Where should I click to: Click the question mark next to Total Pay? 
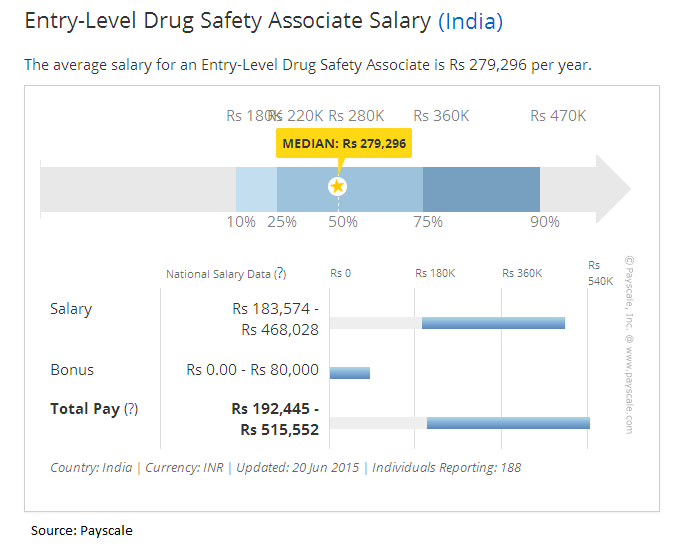[x=131, y=409]
